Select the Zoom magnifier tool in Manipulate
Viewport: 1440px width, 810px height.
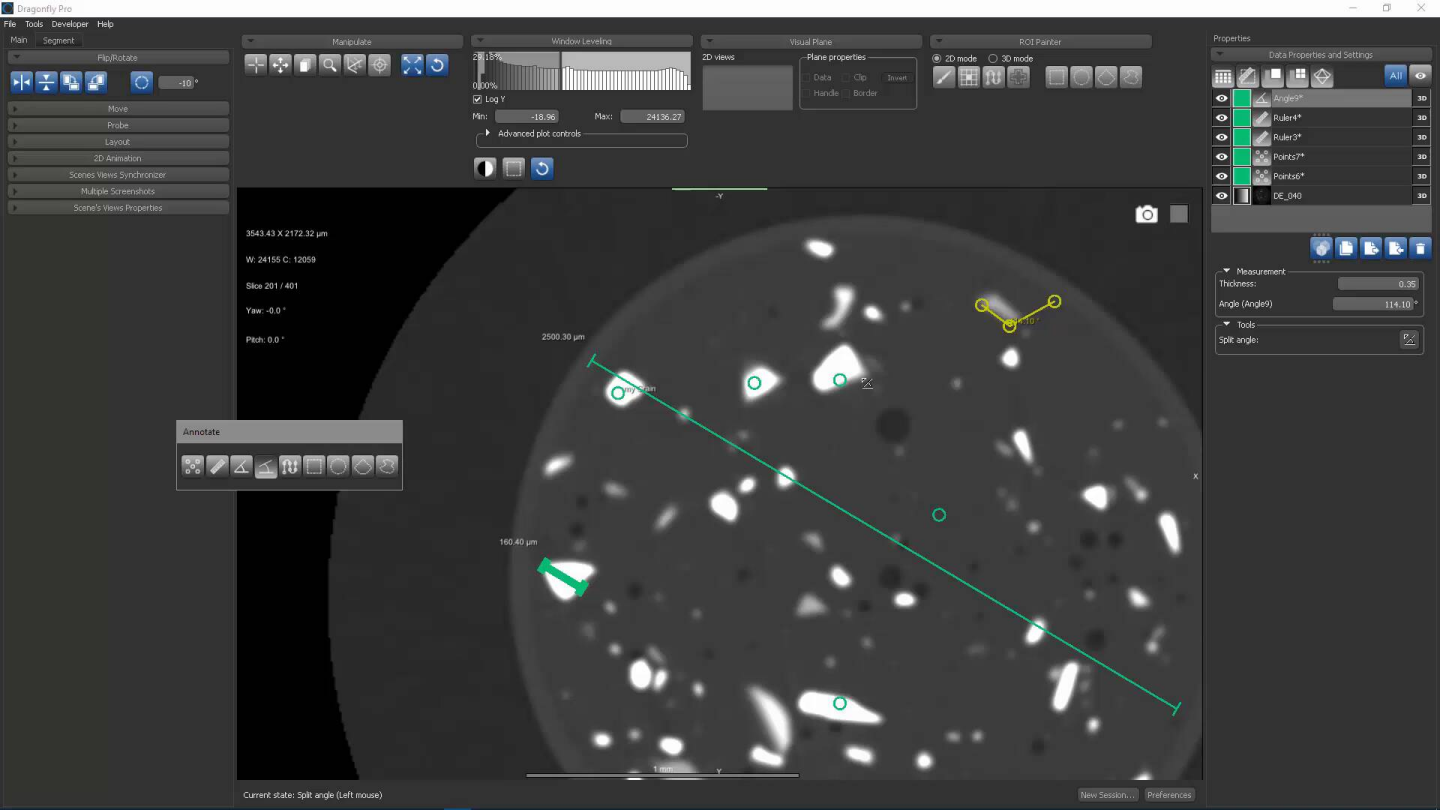pos(329,65)
